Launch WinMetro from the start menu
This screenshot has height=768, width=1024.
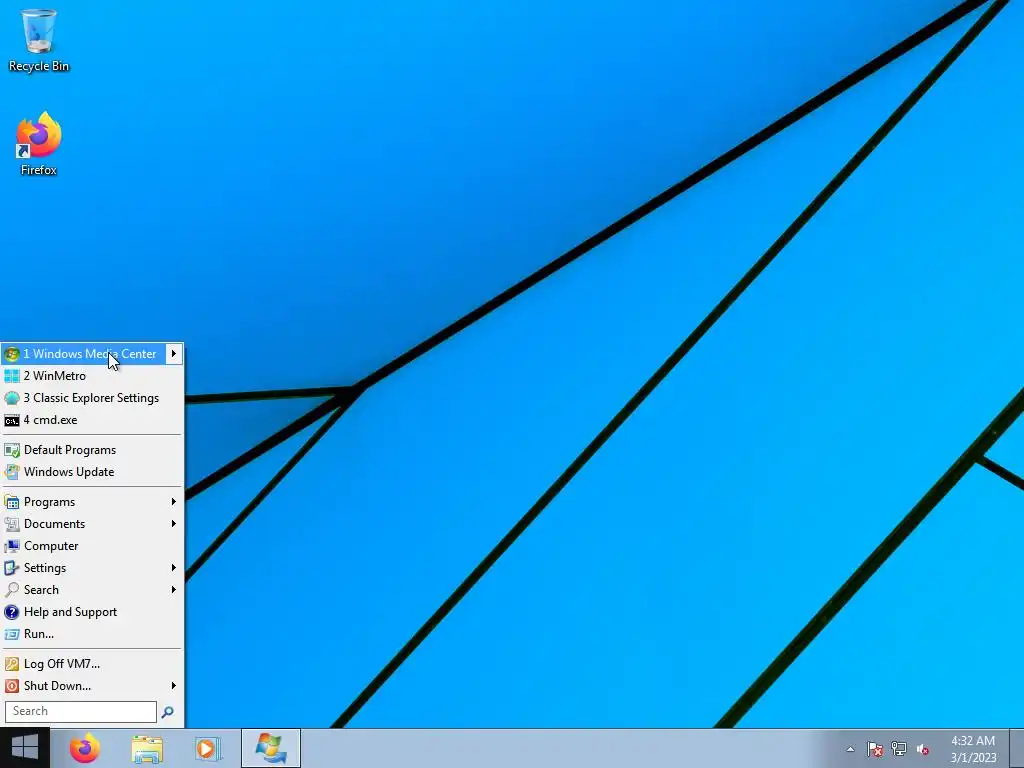click(92, 376)
